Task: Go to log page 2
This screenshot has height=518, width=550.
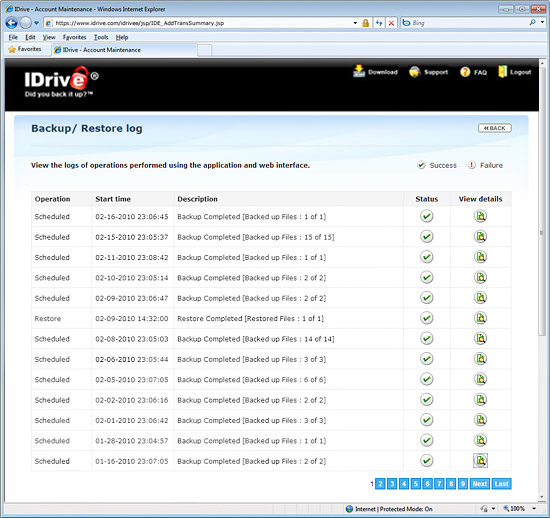Action: coord(380,484)
